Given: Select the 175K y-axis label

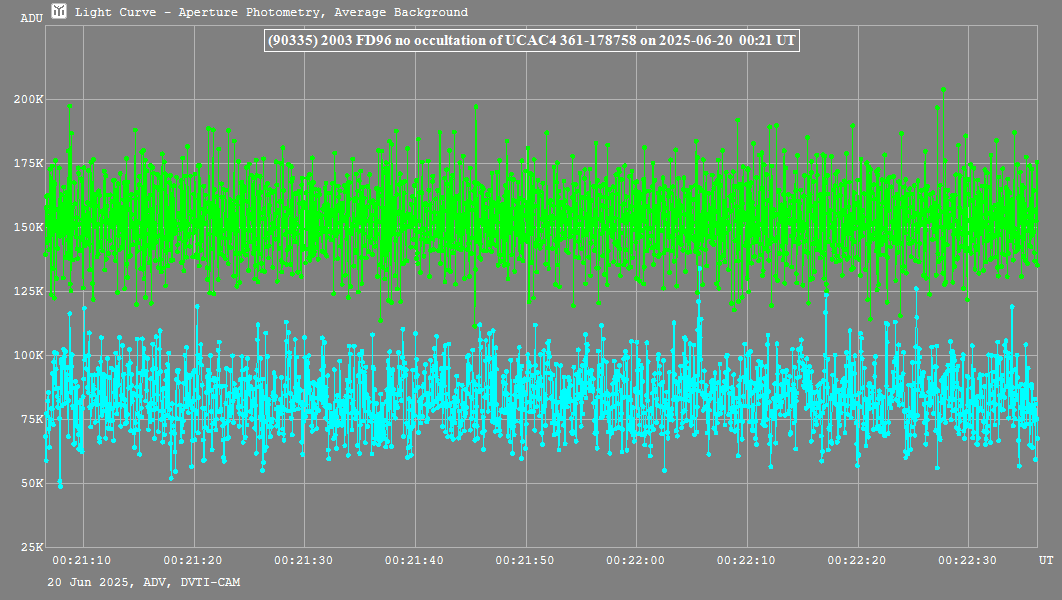Looking at the screenshot, I should [28, 164].
